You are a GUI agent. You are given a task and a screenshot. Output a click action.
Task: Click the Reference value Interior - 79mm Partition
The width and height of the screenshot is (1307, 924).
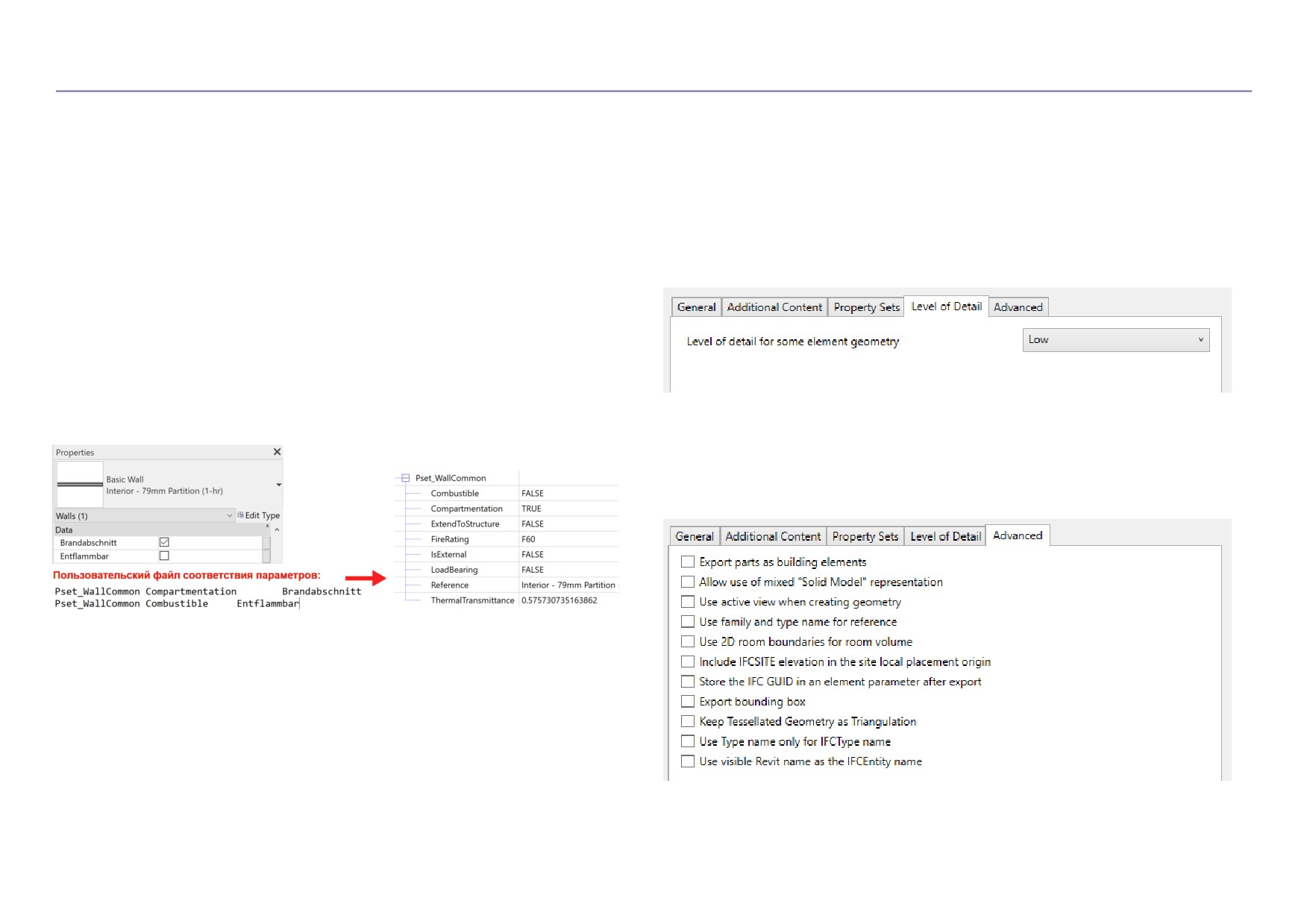click(x=568, y=585)
